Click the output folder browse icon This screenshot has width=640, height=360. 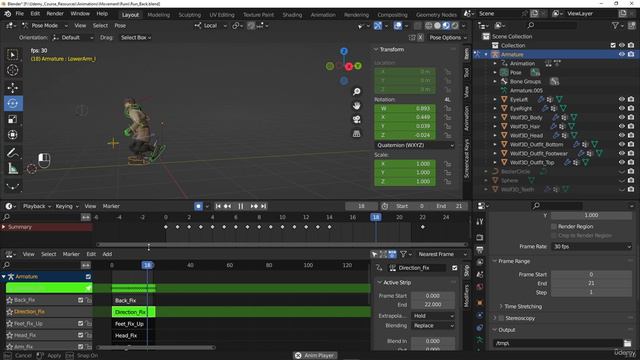pos(627,343)
